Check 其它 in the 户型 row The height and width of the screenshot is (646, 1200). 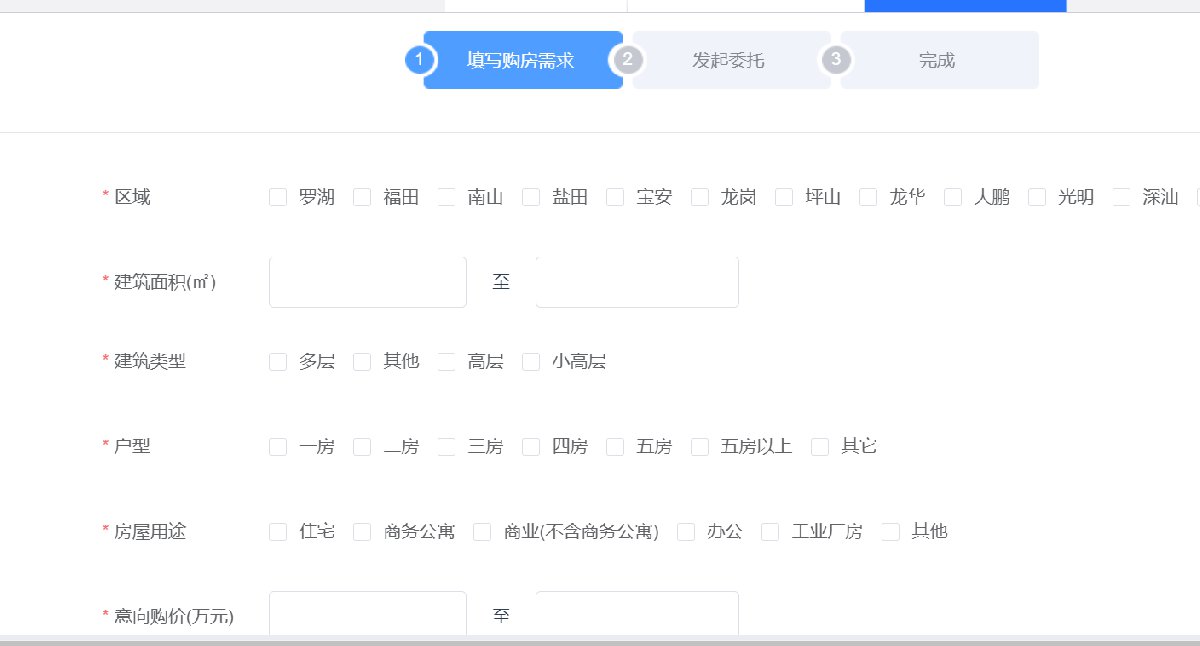(x=820, y=447)
